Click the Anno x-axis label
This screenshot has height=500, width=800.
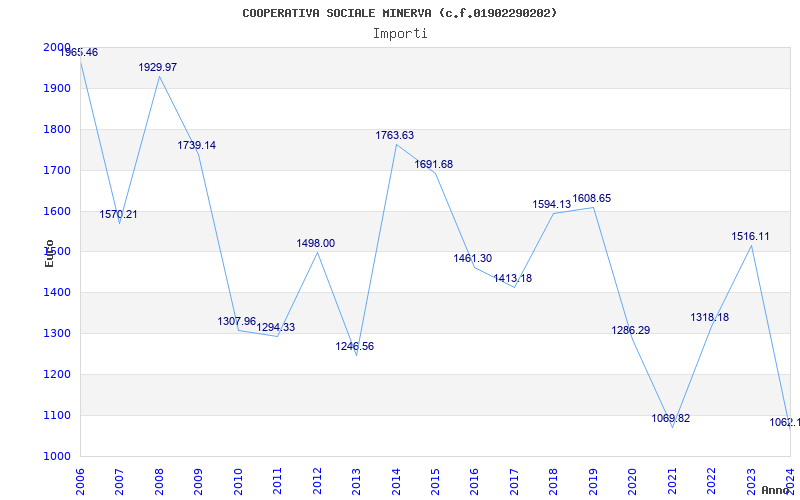click(x=776, y=490)
